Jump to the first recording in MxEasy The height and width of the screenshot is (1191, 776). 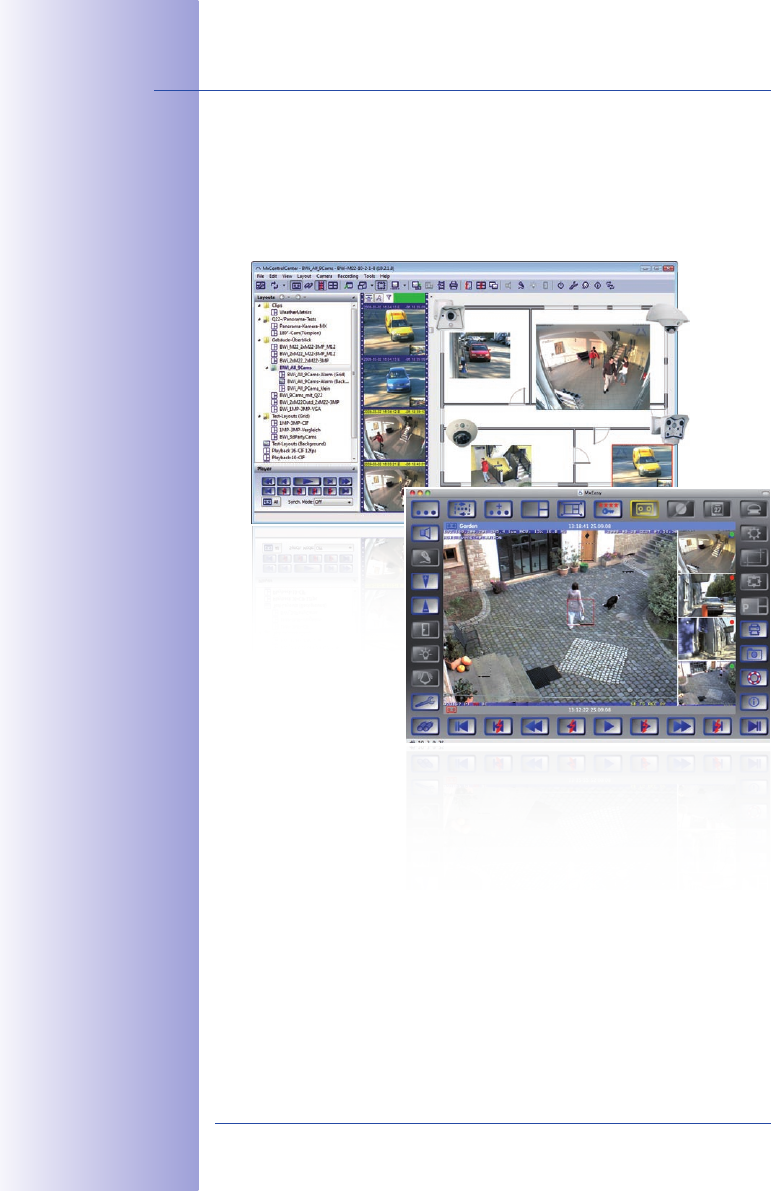coord(462,727)
